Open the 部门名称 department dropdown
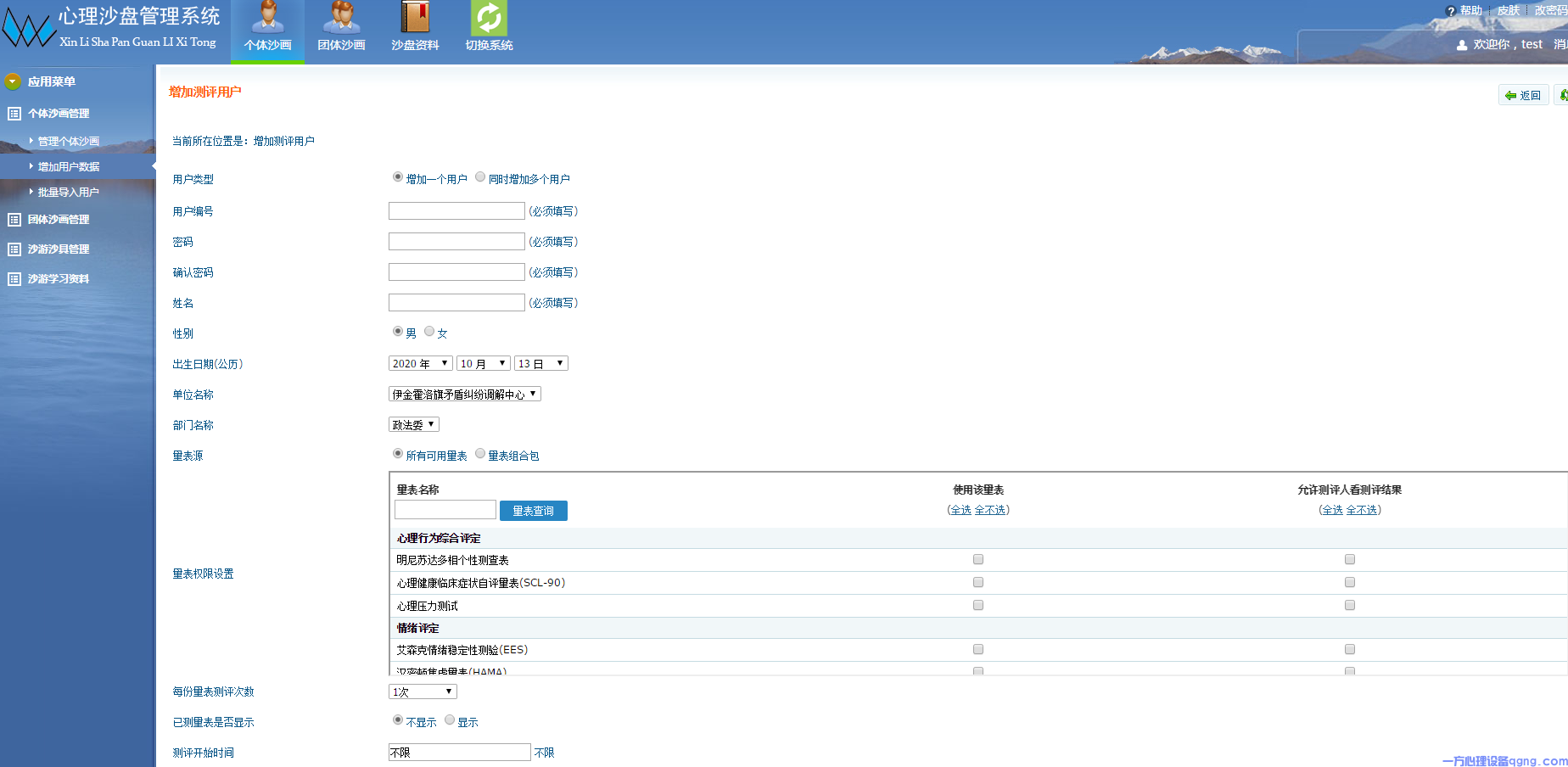The height and width of the screenshot is (767, 1568). coord(413,423)
